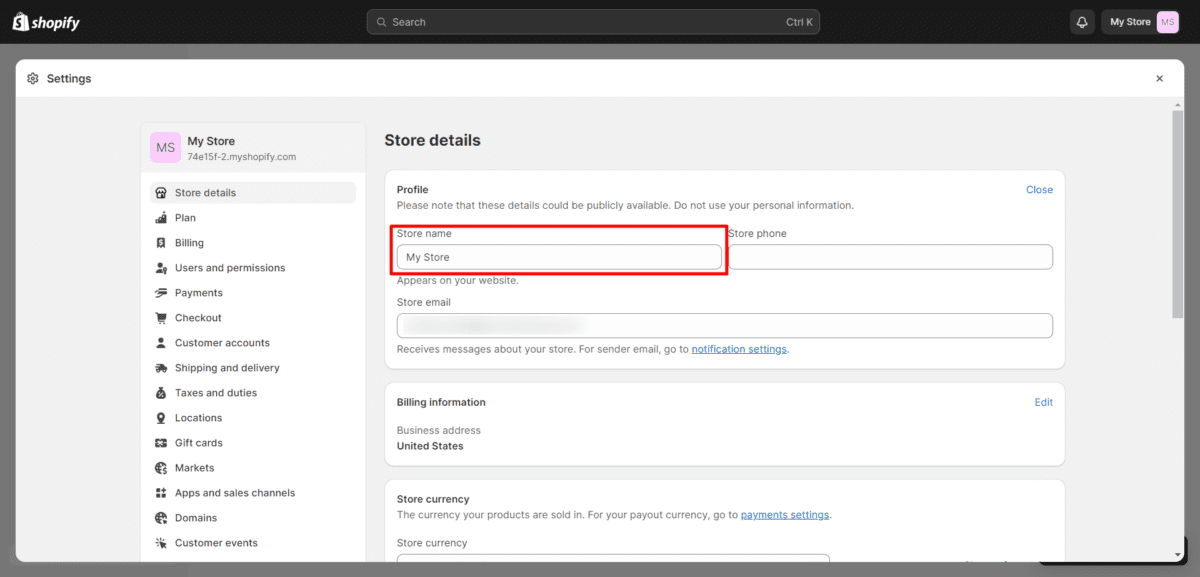This screenshot has width=1200, height=577.
Task: Click the Locations pin icon
Action: tap(162, 417)
